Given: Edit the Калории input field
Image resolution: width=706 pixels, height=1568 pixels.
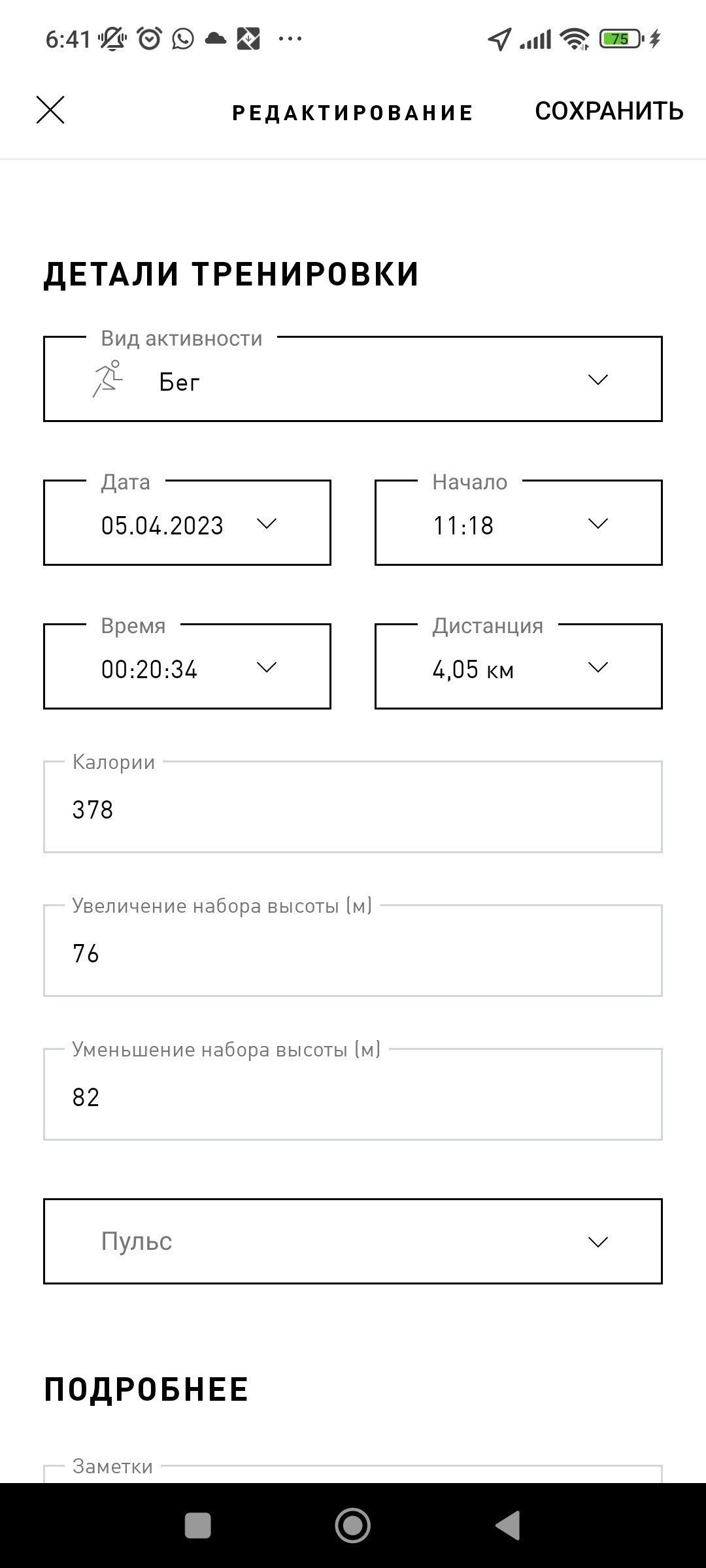Looking at the screenshot, I should pos(353,807).
